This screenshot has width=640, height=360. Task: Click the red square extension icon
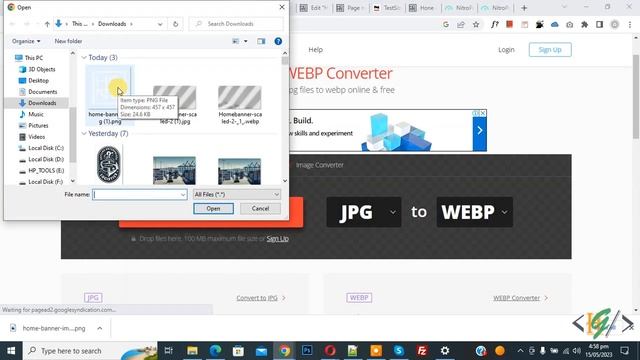tap(509, 24)
